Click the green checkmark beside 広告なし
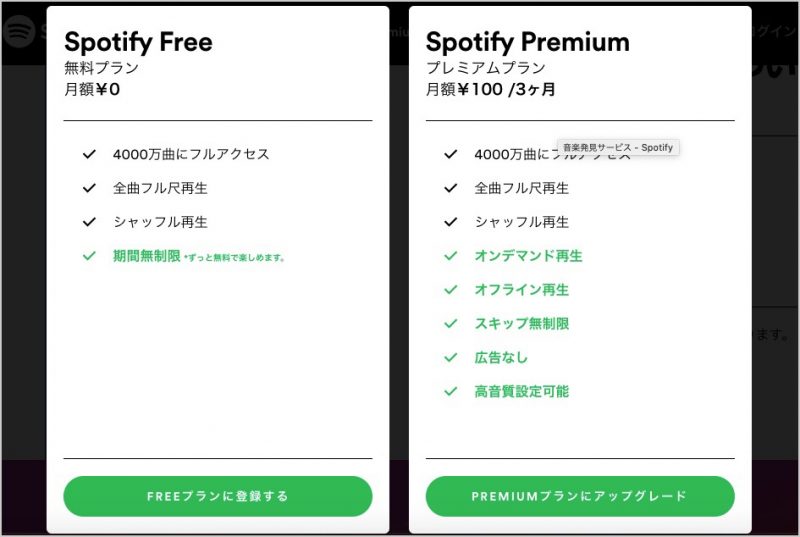The height and width of the screenshot is (537, 800). pos(451,357)
